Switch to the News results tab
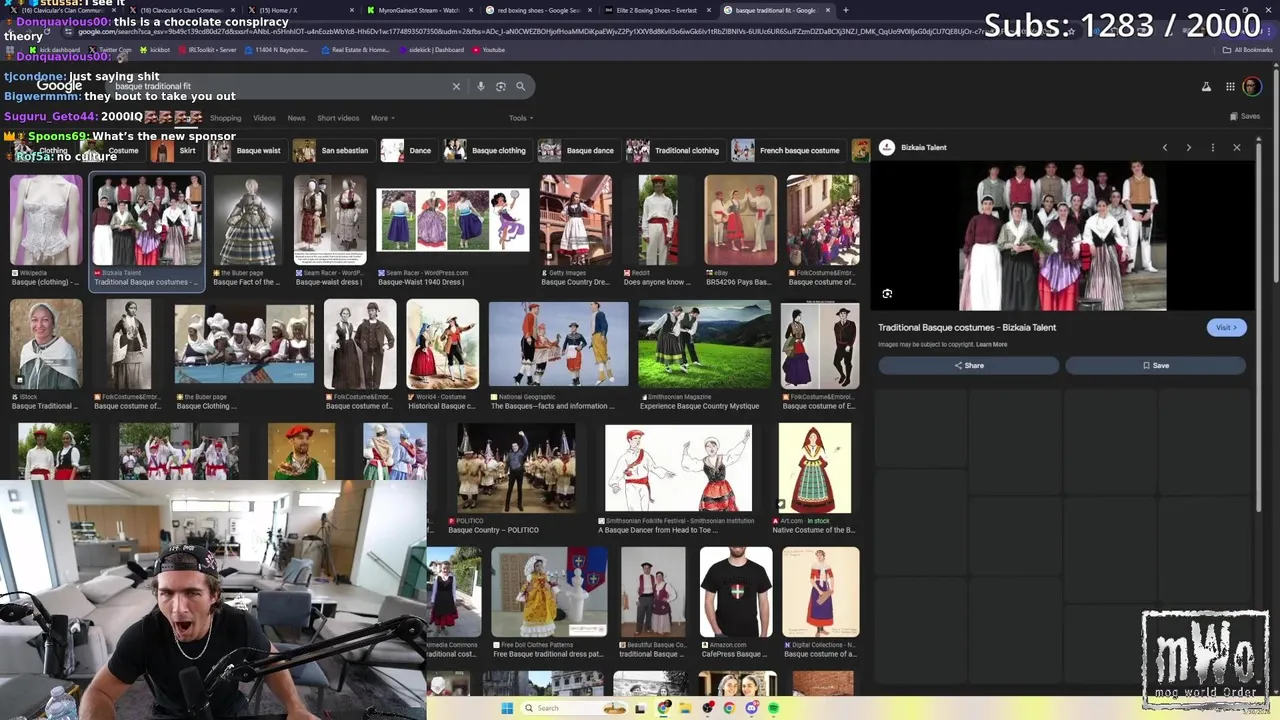 (x=297, y=118)
